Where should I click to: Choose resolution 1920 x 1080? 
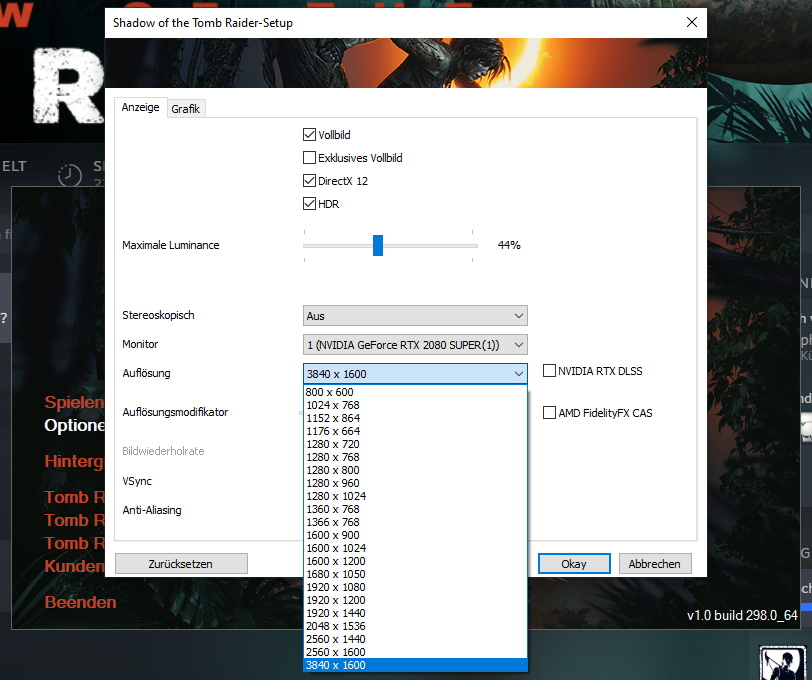click(415, 587)
